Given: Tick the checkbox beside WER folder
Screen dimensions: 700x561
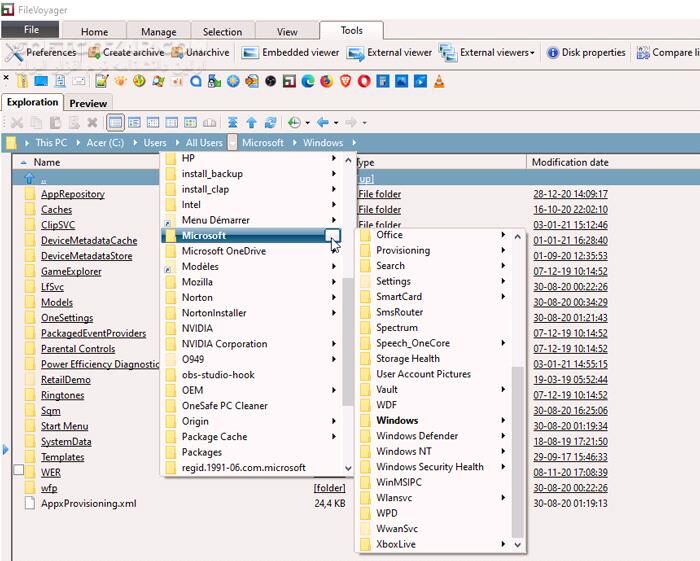Looking at the screenshot, I should (18, 469).
